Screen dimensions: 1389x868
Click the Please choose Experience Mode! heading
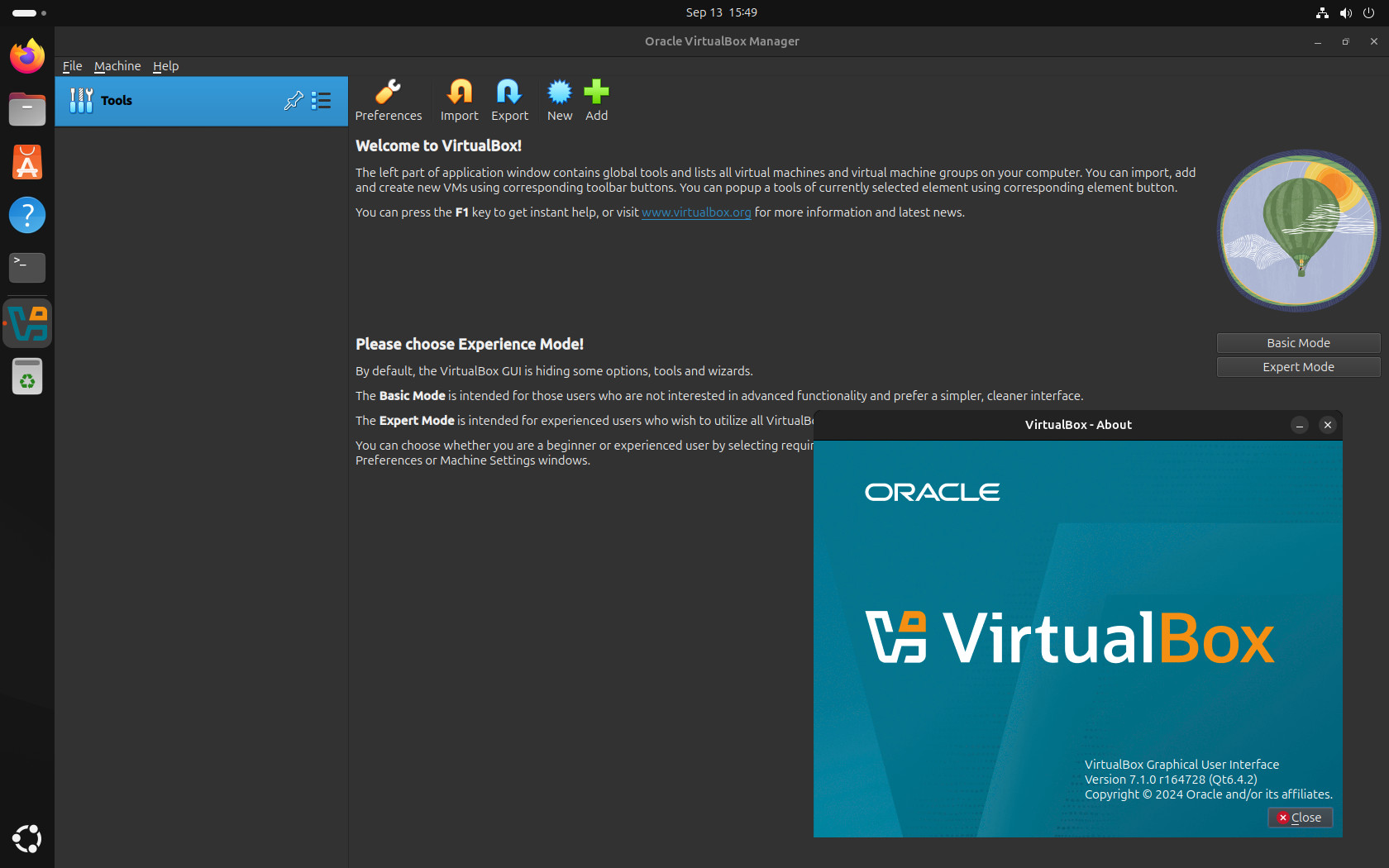pos(470,344)
